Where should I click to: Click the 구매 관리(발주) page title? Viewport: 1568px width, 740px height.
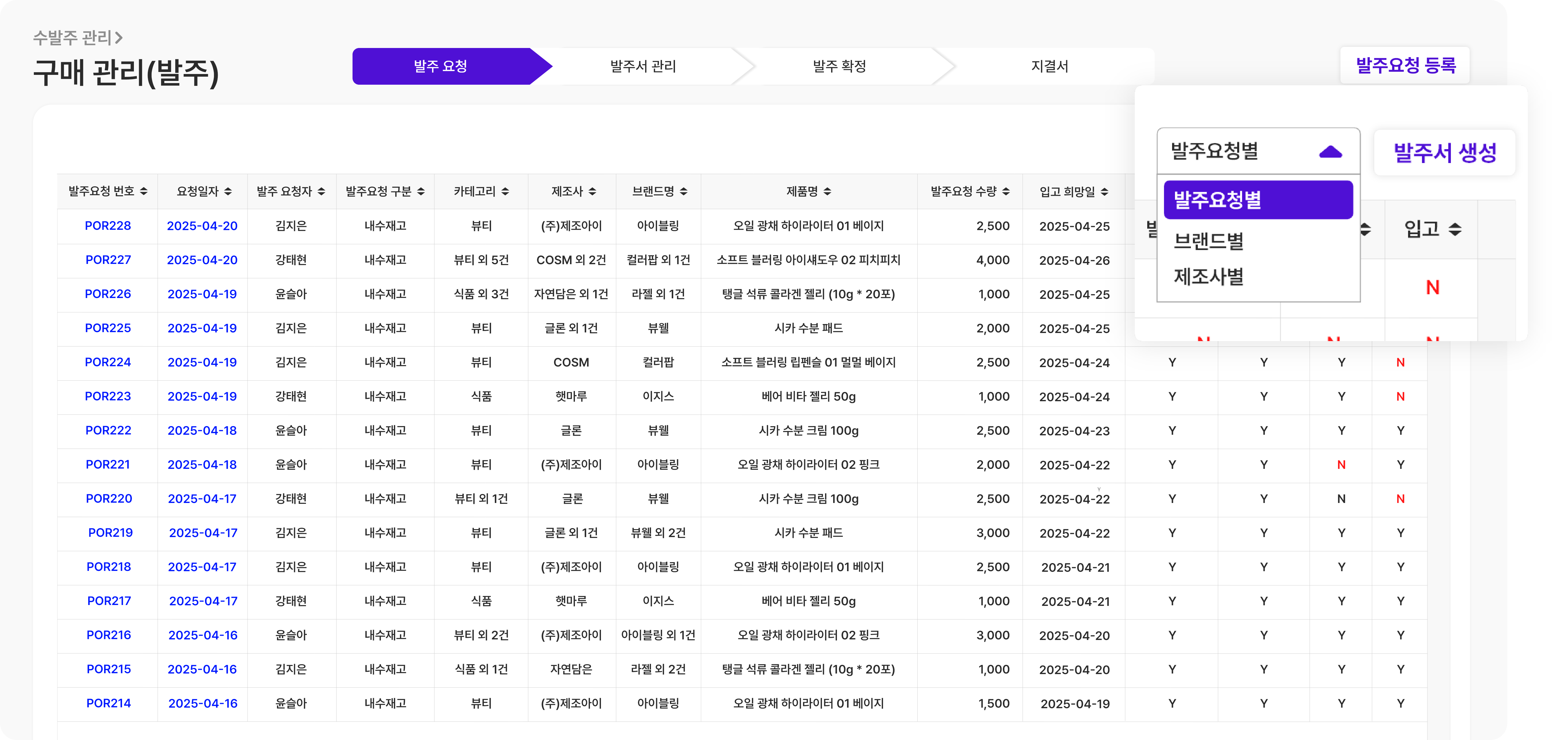[126, 73]
